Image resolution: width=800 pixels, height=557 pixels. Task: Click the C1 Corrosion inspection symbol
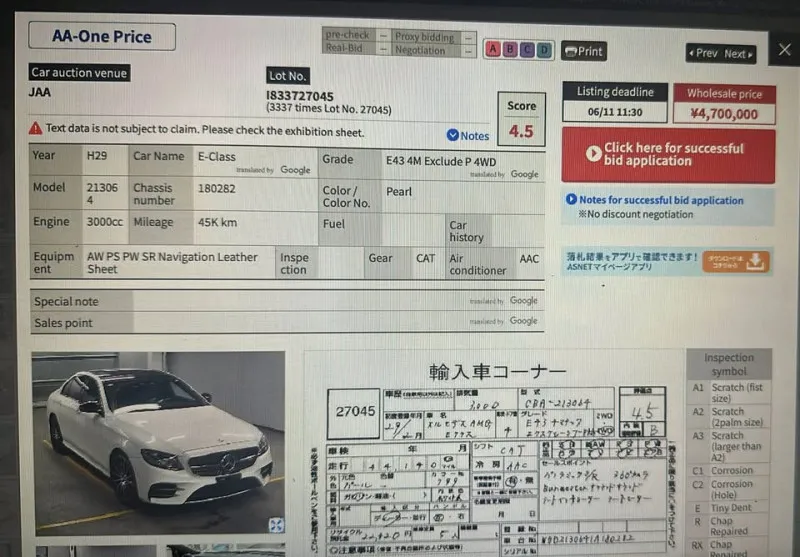coord(729,471)
